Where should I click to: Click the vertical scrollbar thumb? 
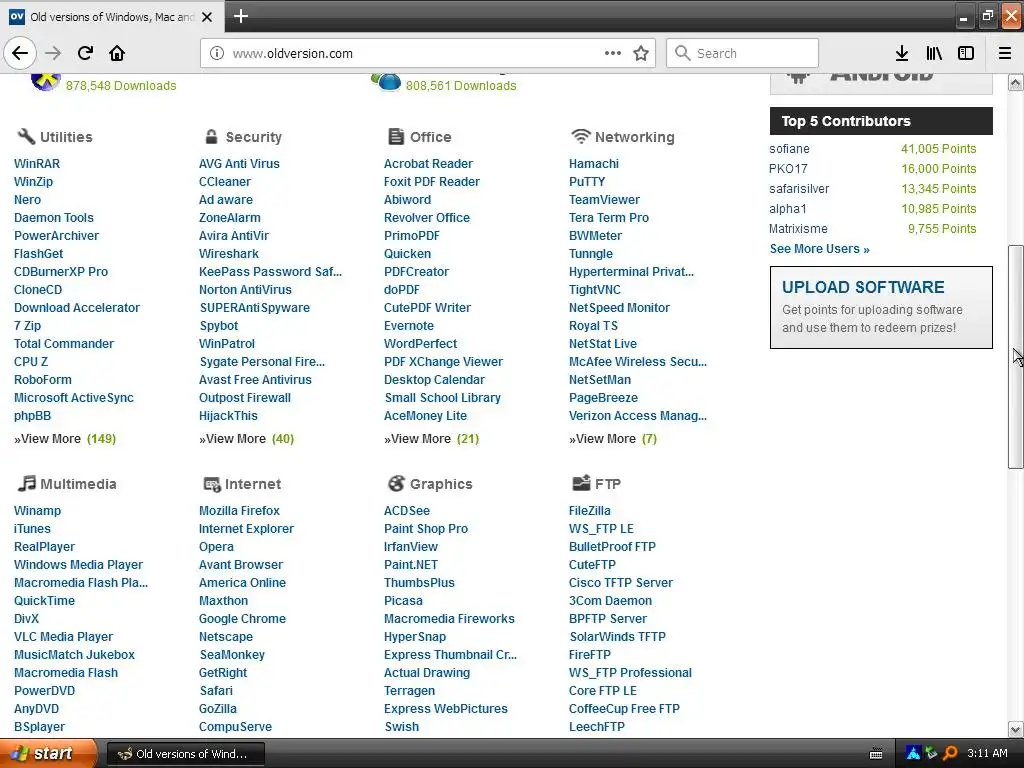(1016, 357)
